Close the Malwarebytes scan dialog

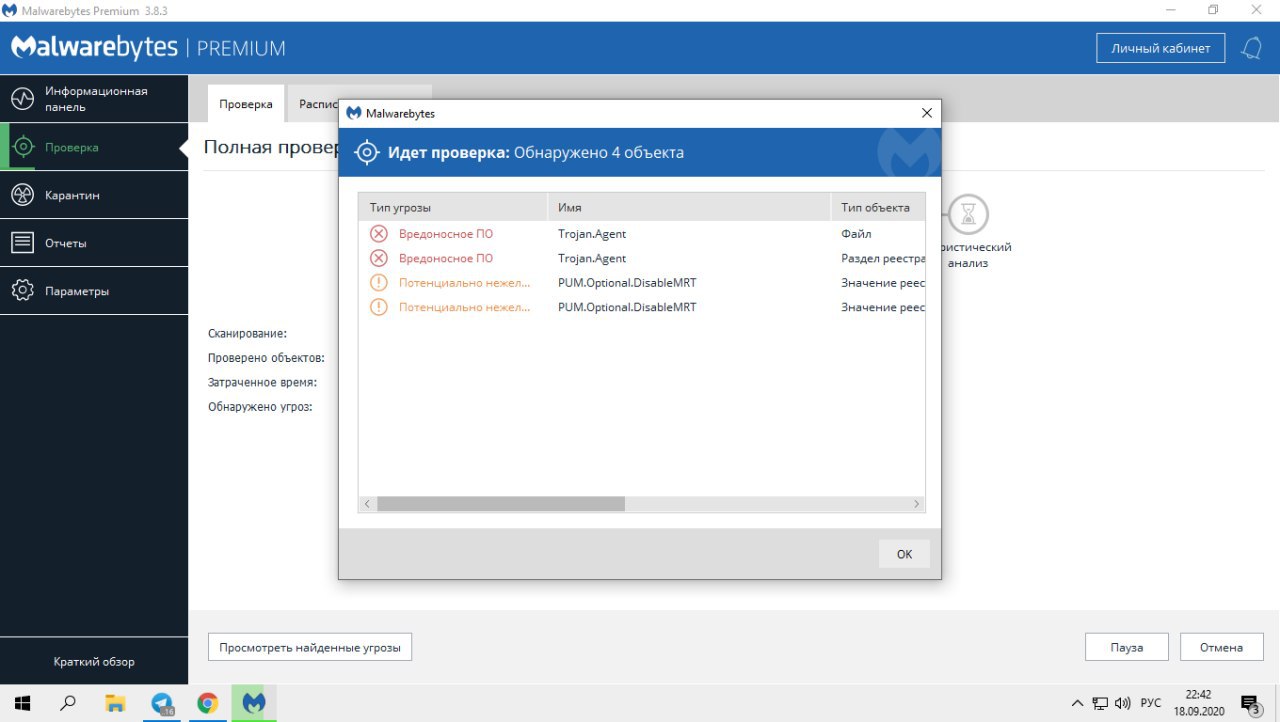pos(927,113)
